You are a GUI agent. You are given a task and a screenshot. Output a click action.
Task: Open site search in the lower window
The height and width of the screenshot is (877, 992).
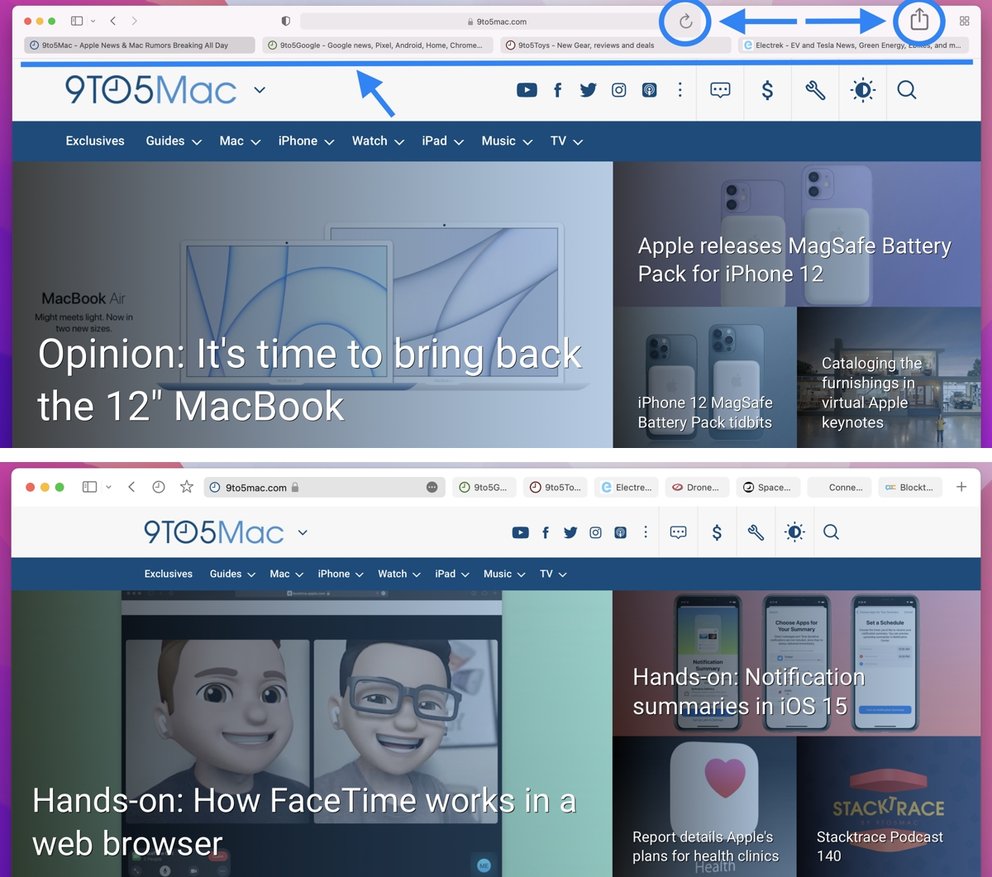point(831,532)
